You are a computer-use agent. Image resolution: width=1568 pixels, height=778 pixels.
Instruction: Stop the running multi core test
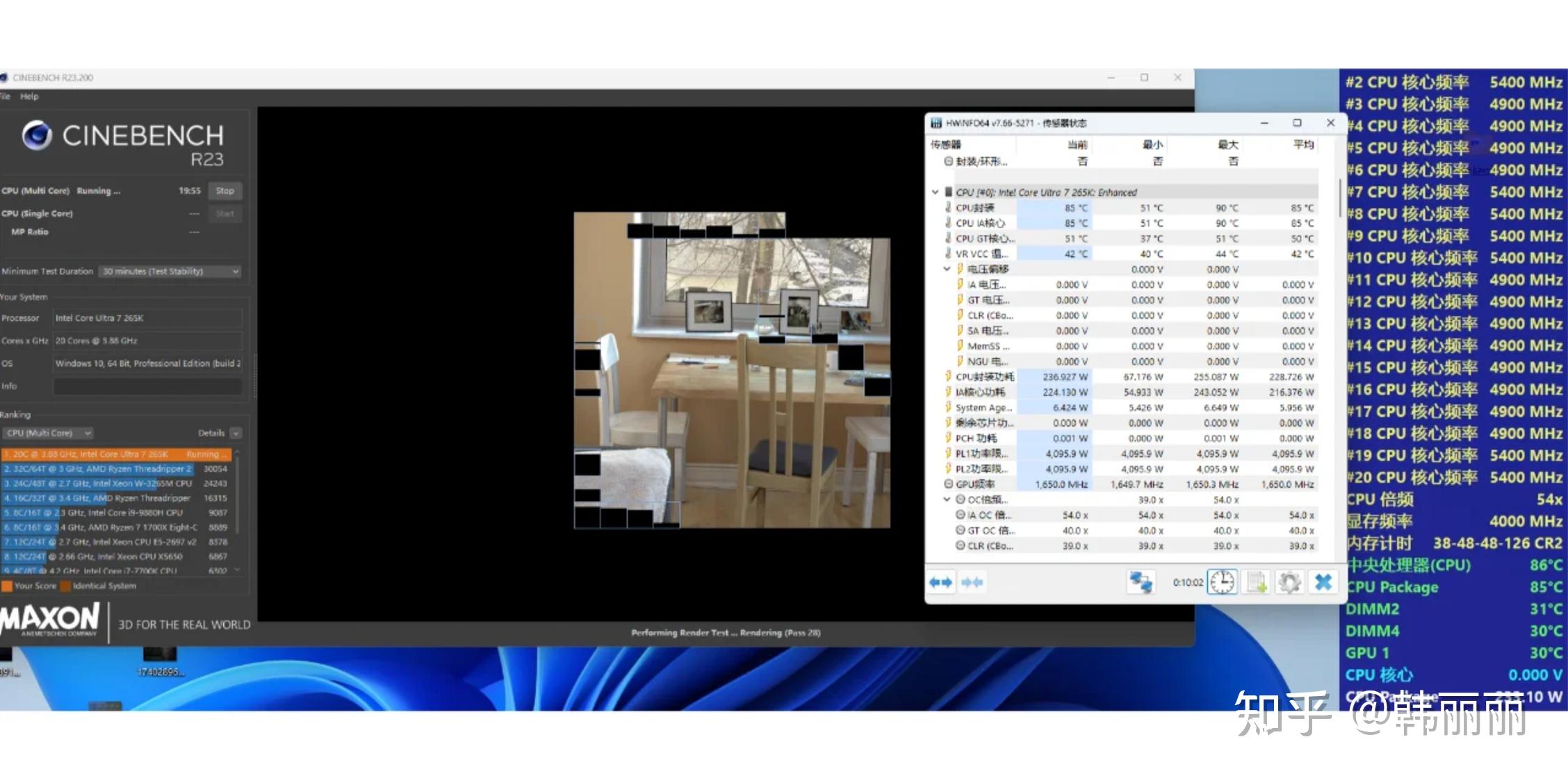coord(224,190)
